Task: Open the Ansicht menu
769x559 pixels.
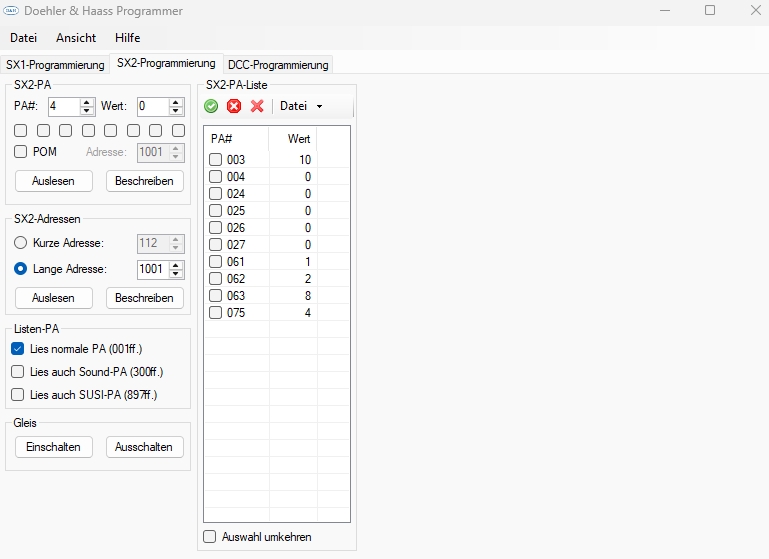Action: (x=76, y=38)
